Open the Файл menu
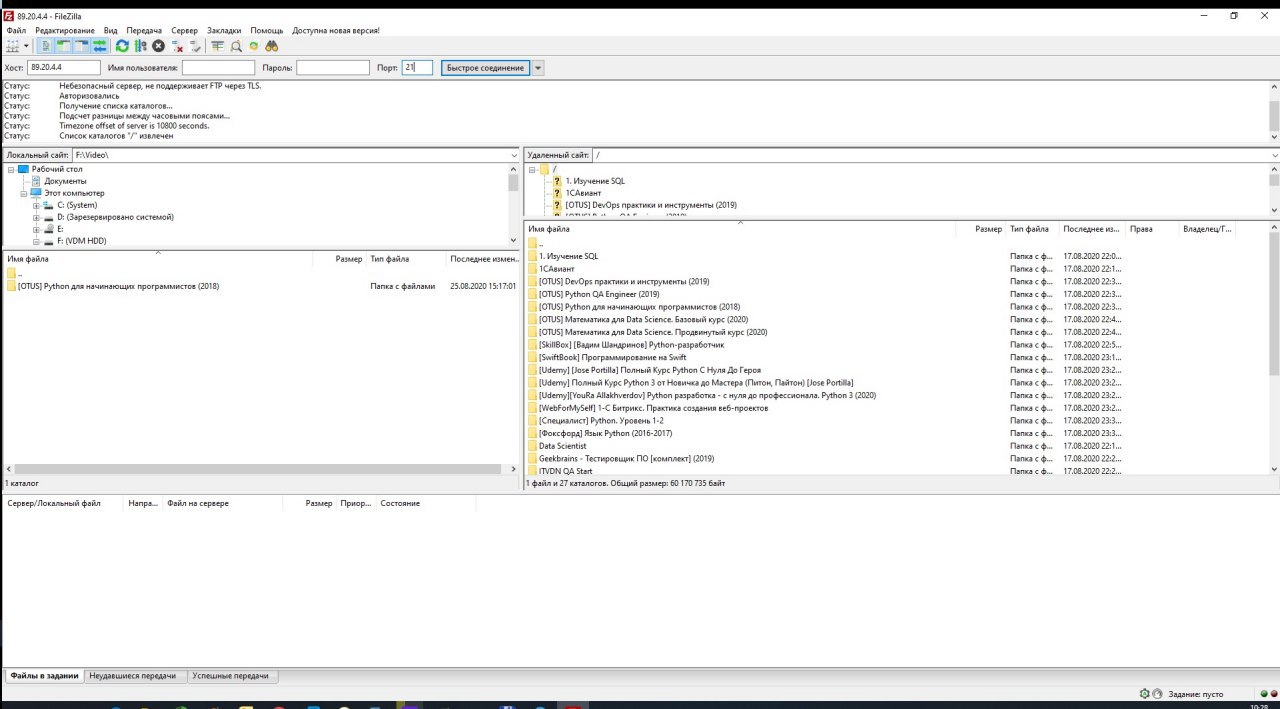Screen dimensions: 1280x709 tap(16, 31)
